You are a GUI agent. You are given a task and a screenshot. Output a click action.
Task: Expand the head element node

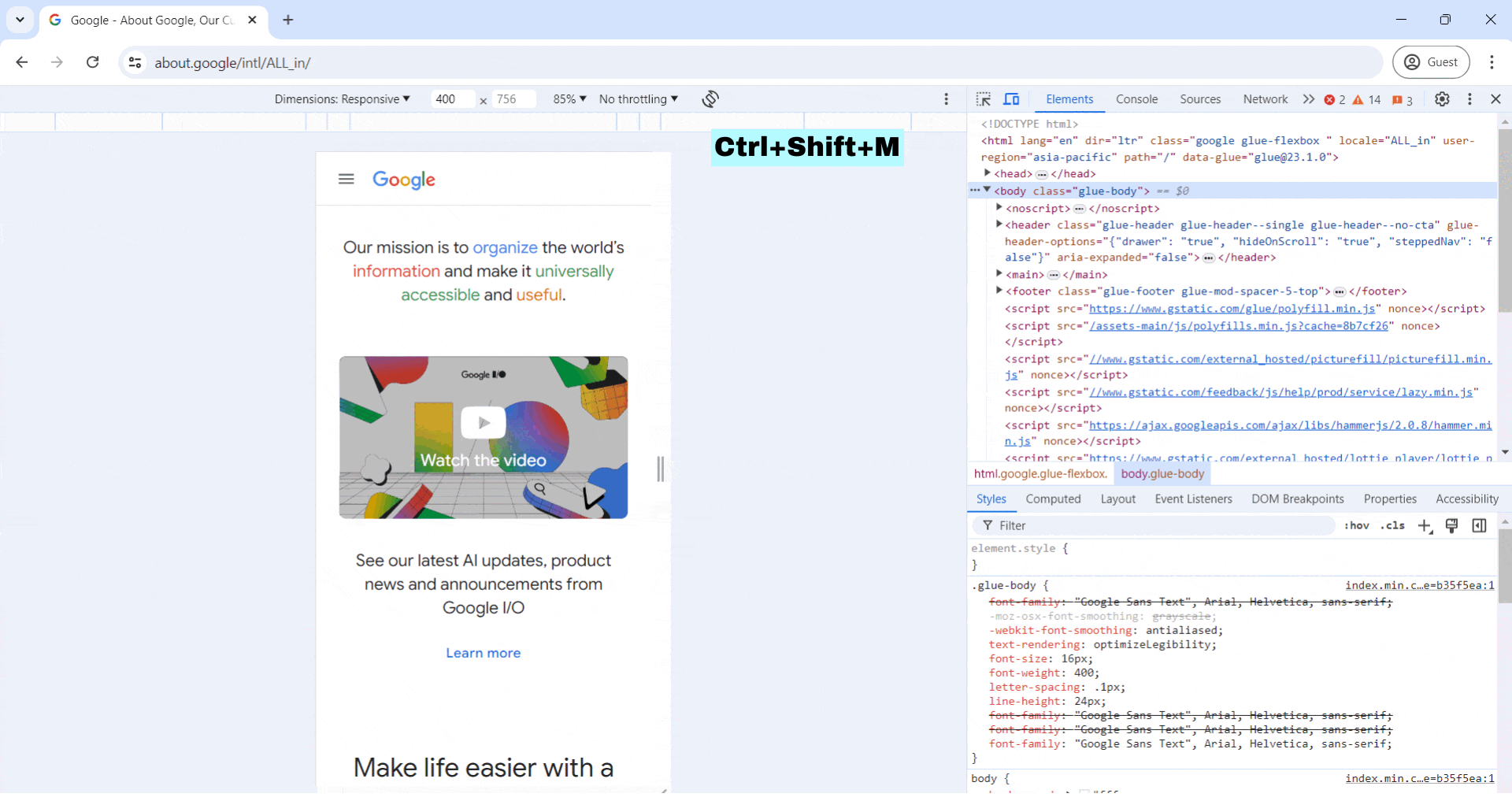coord(987,172)
